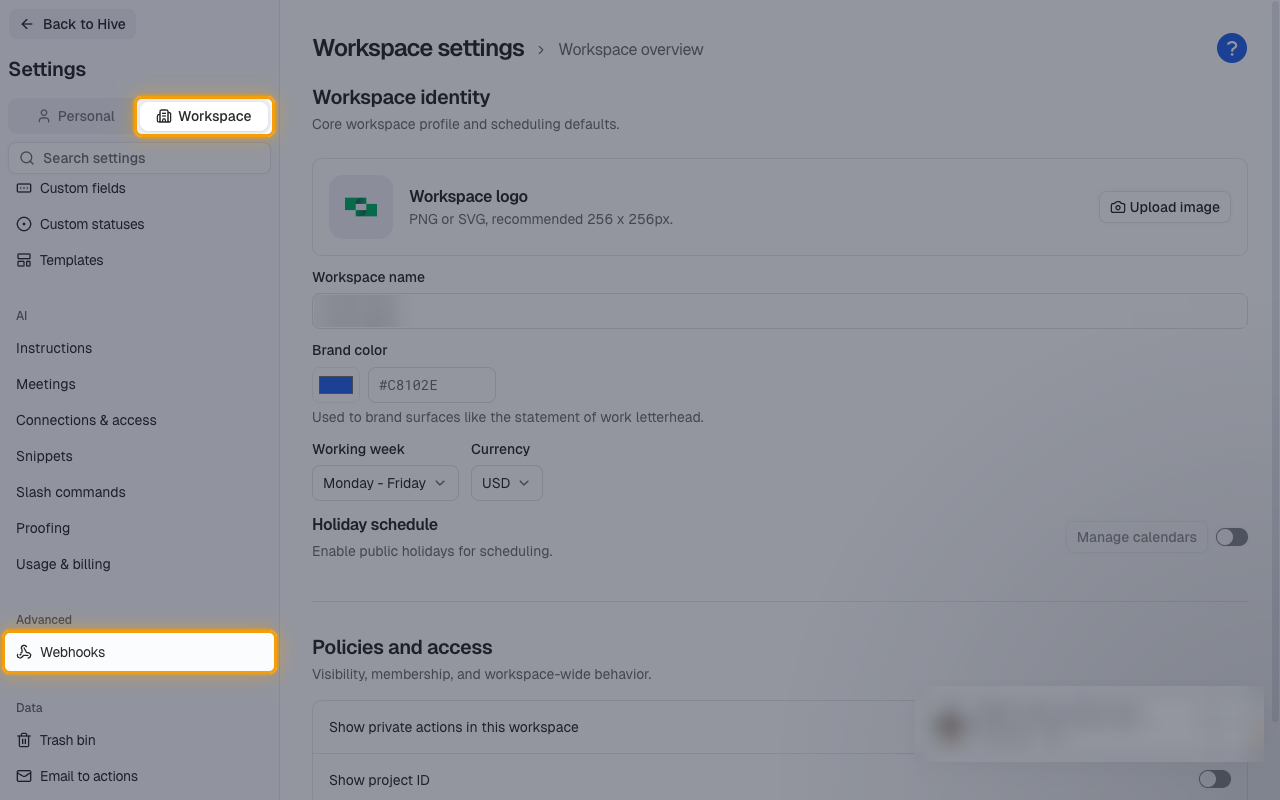The image size is (1280, 800).
Task: Select the Workspace settings tab
Action: click(204, 116)
